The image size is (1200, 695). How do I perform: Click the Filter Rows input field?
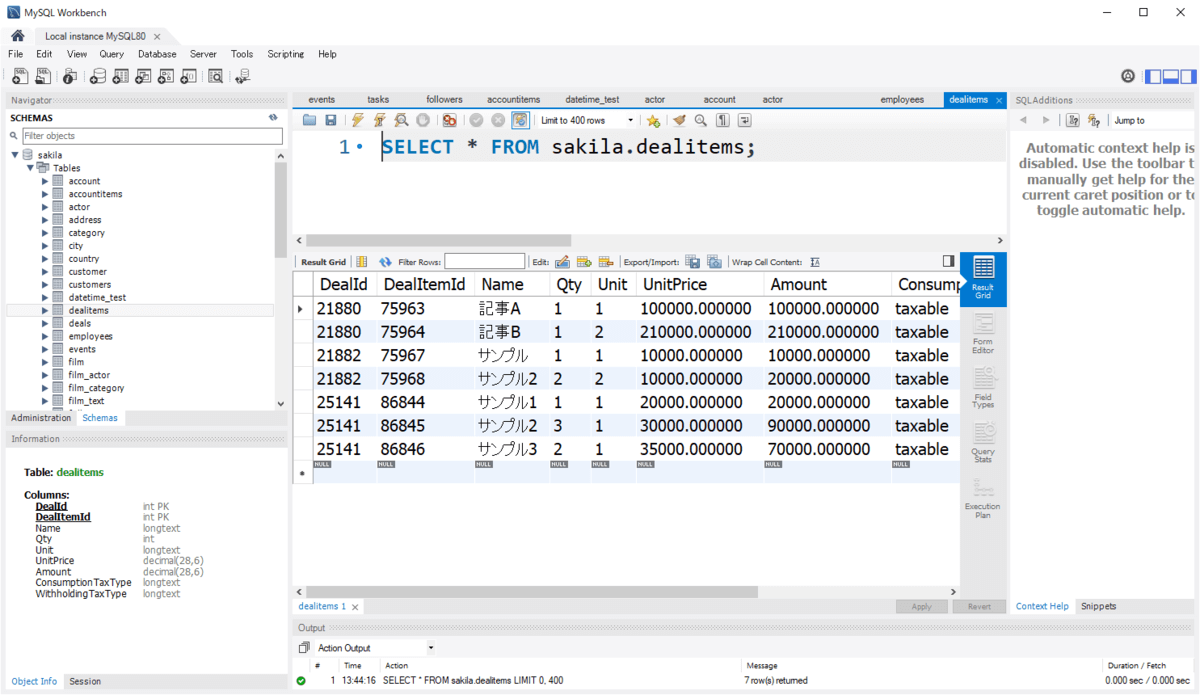[x=484, y=262]
